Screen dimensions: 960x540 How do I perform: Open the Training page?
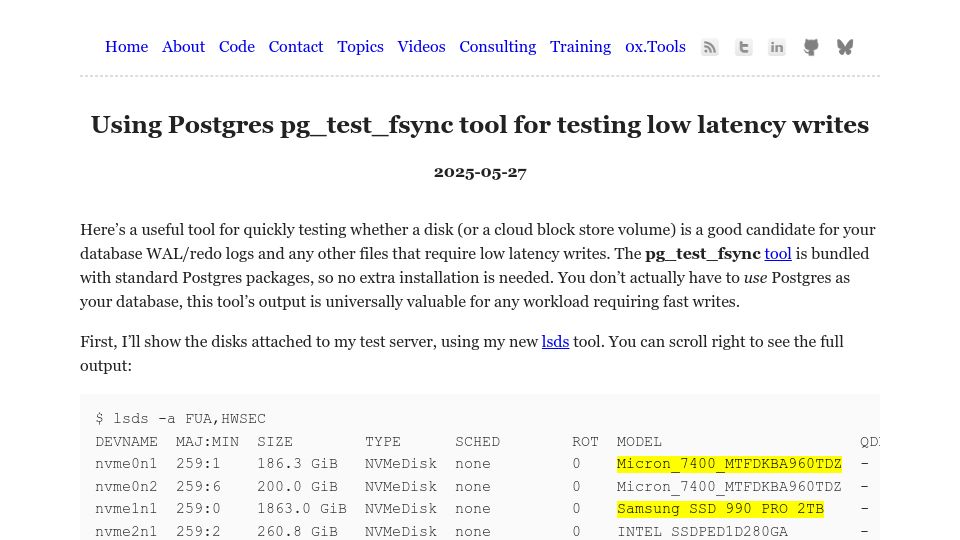pos(580,47)
